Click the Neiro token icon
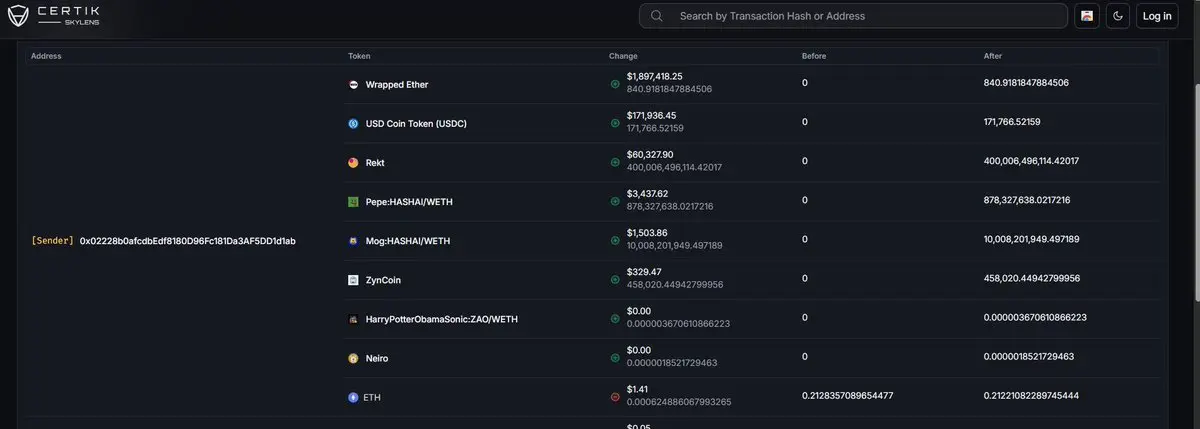The height and width of the screenshot is (429, 1200). coord(353,358)
